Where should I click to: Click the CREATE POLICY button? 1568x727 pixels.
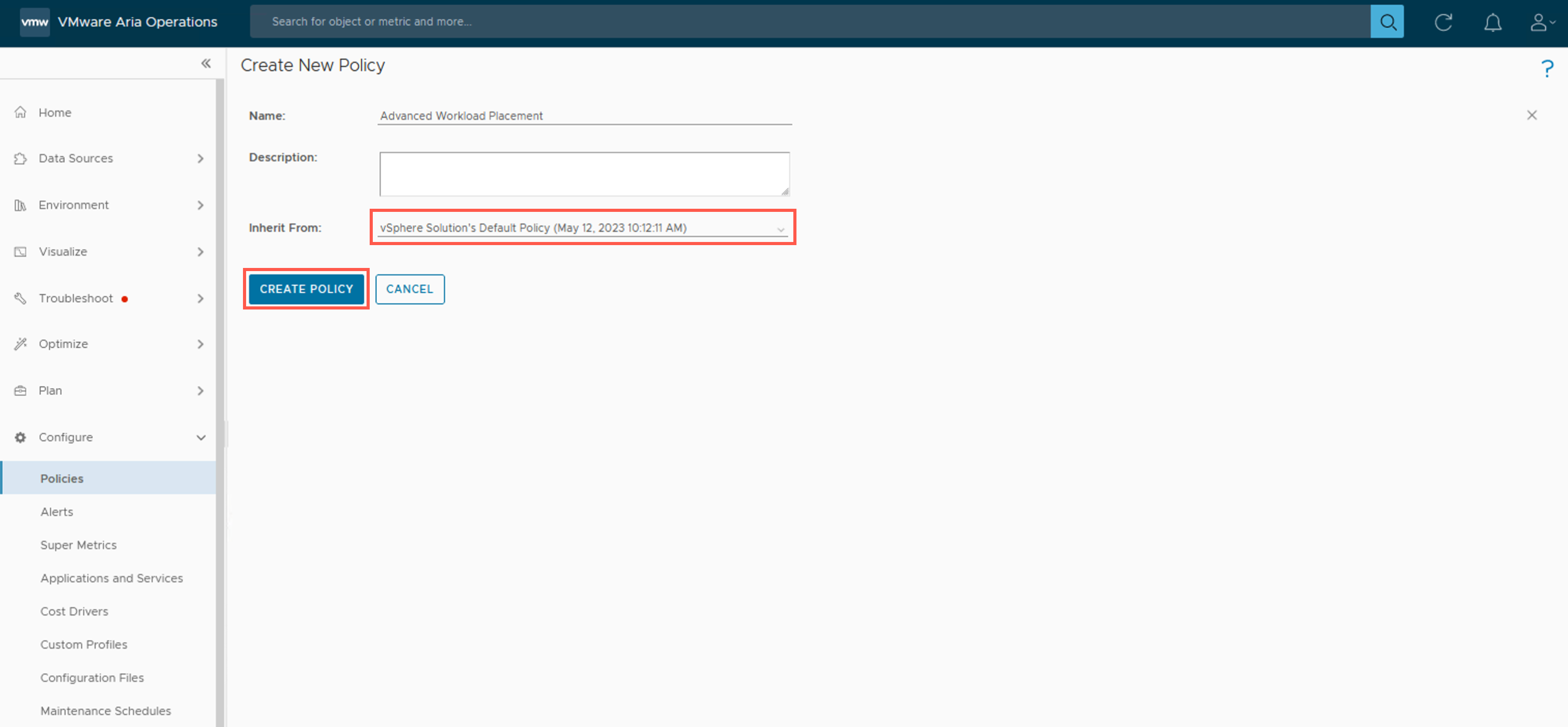306,289
